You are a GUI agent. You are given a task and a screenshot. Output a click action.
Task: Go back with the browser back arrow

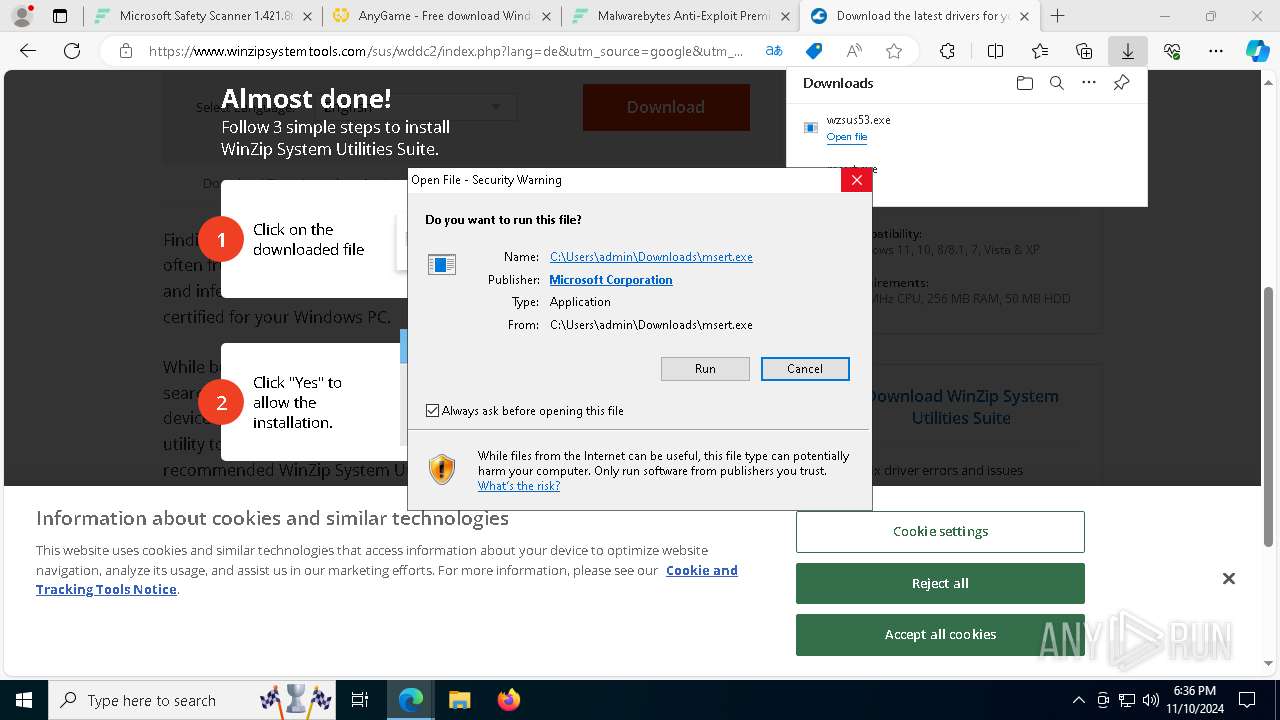(28, 51)
